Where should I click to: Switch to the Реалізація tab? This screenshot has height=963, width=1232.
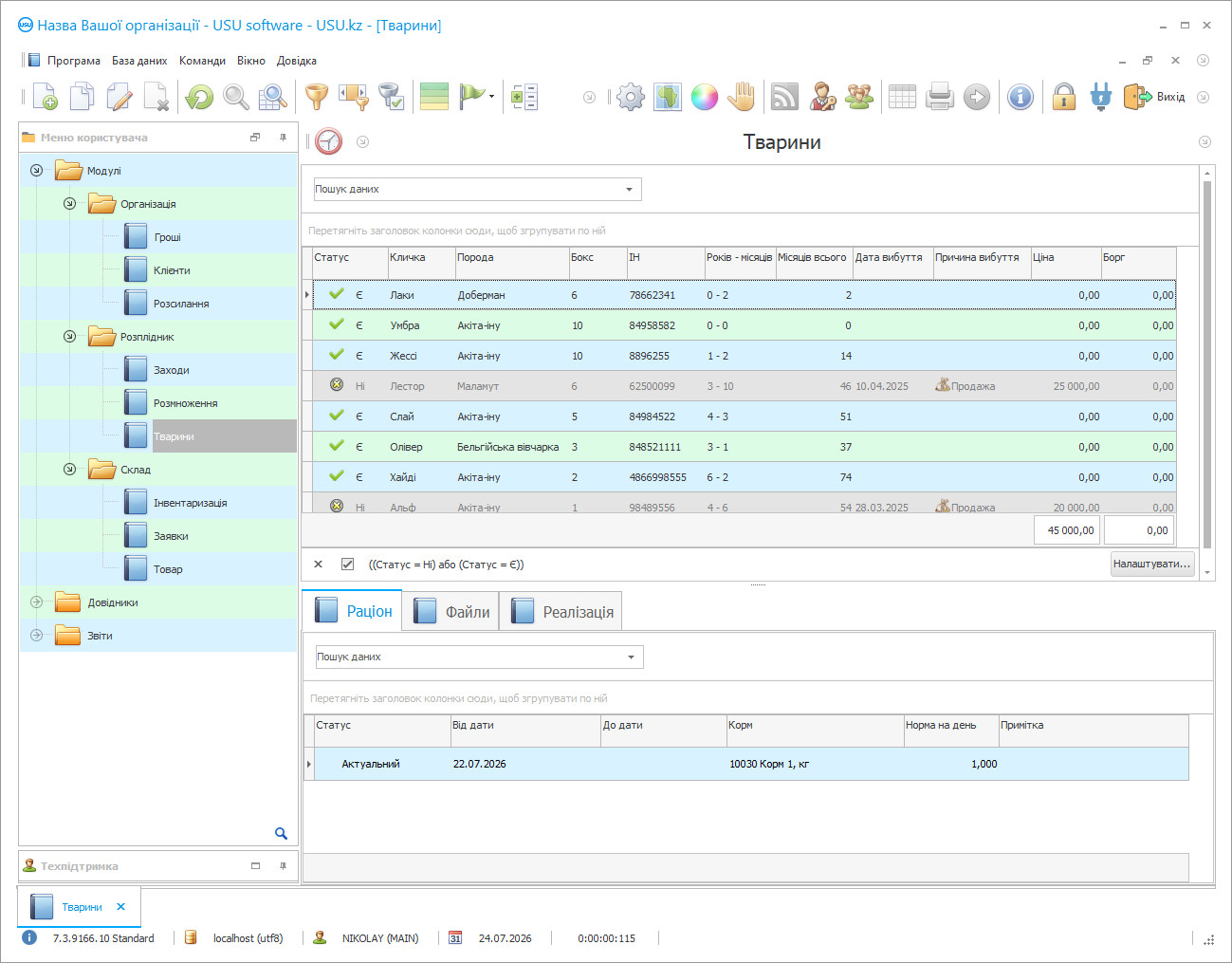tap(562, 612)
